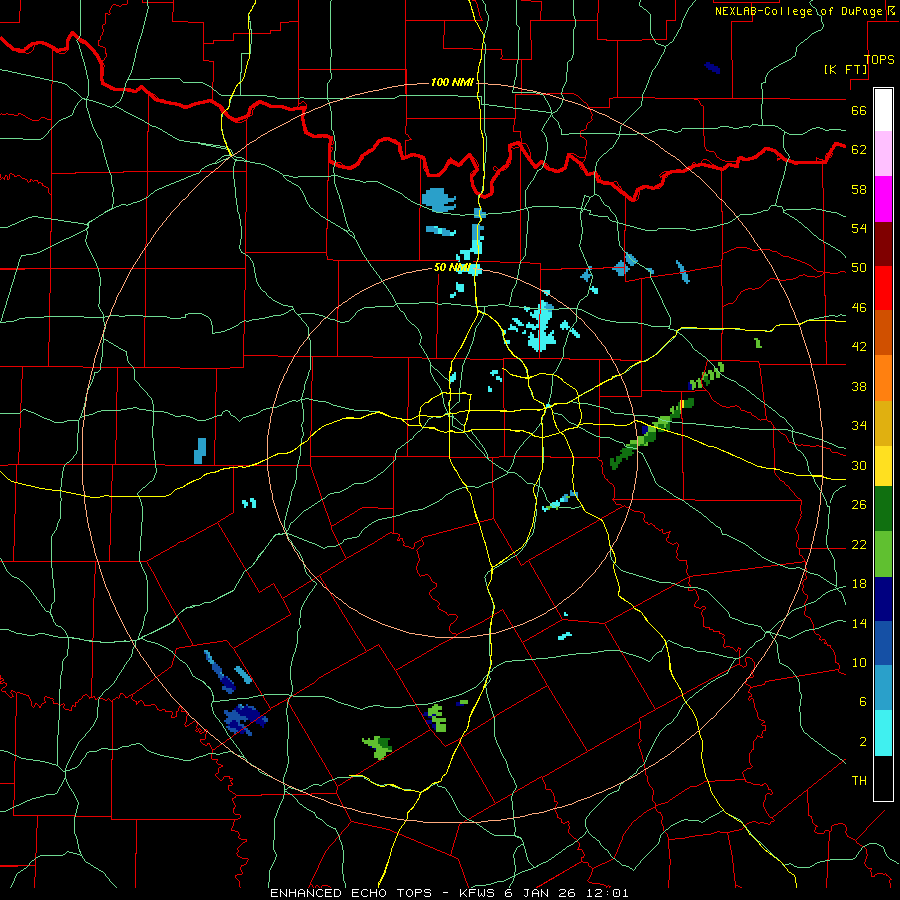
Task: Click the 38 value on the legend
Action: pyautogui.click(x=859, y=386)
